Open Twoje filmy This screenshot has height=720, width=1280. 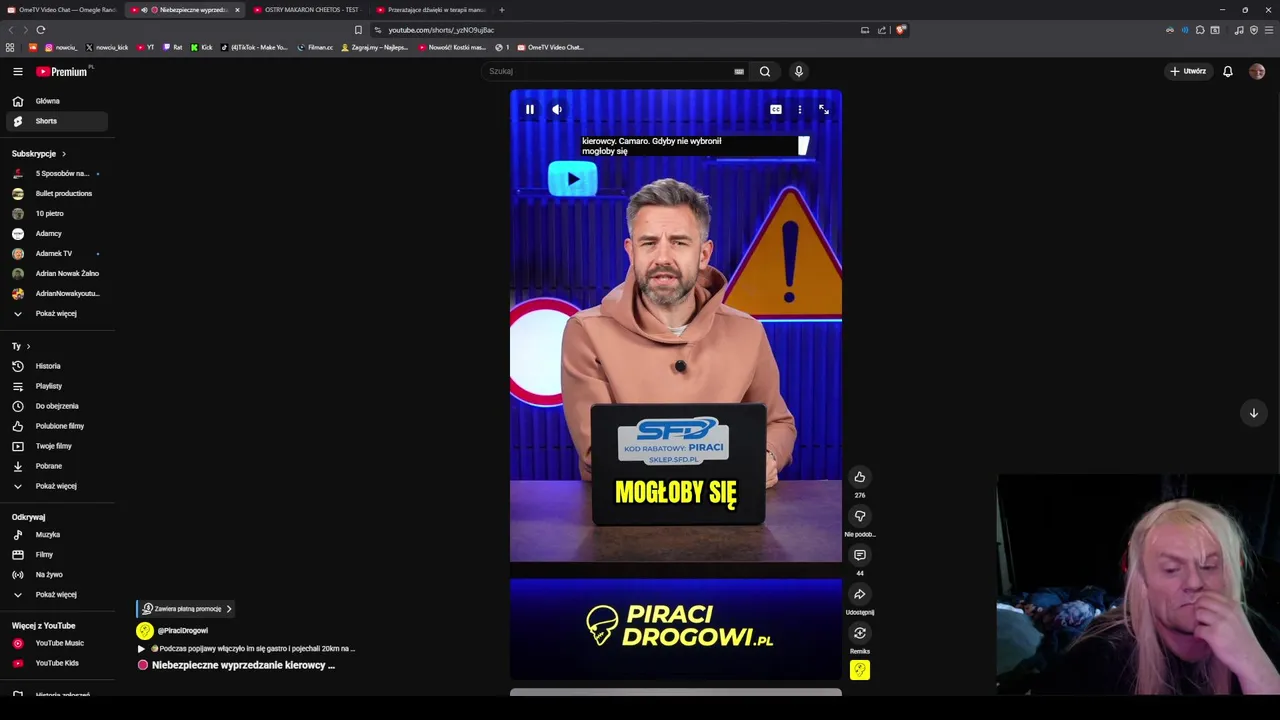[x=57, y=446]
